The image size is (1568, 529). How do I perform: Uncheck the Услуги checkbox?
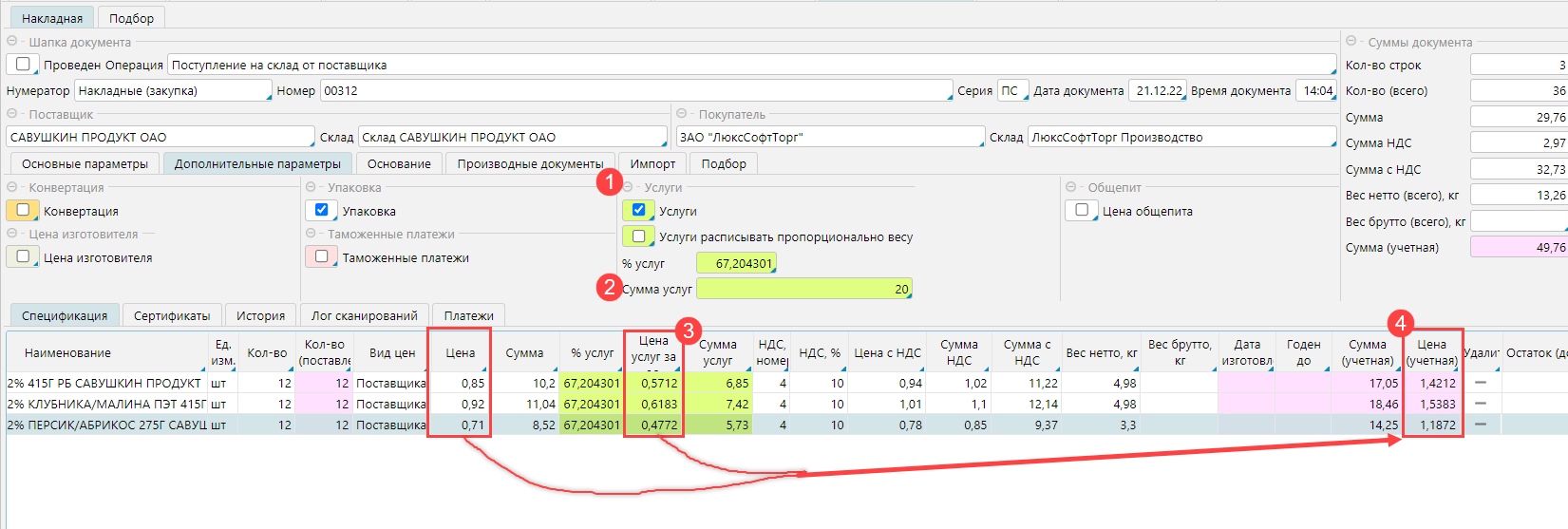click(638, 210)
